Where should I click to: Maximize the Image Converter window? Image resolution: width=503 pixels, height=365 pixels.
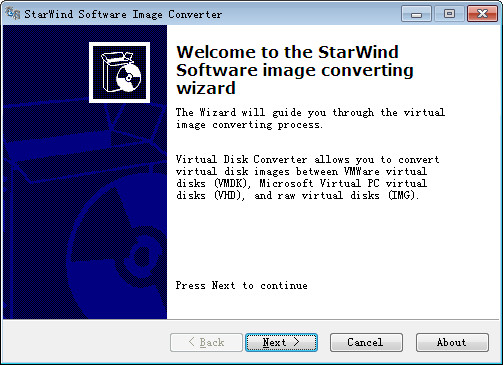[449, 14]
